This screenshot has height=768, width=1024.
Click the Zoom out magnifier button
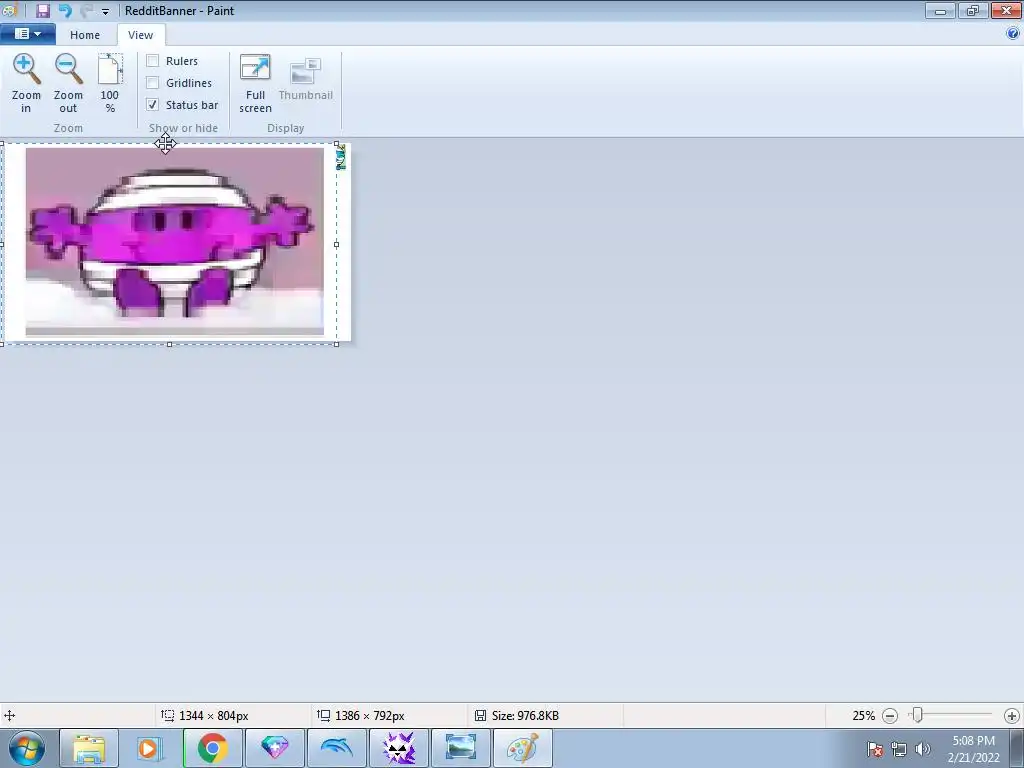(68, 83)
